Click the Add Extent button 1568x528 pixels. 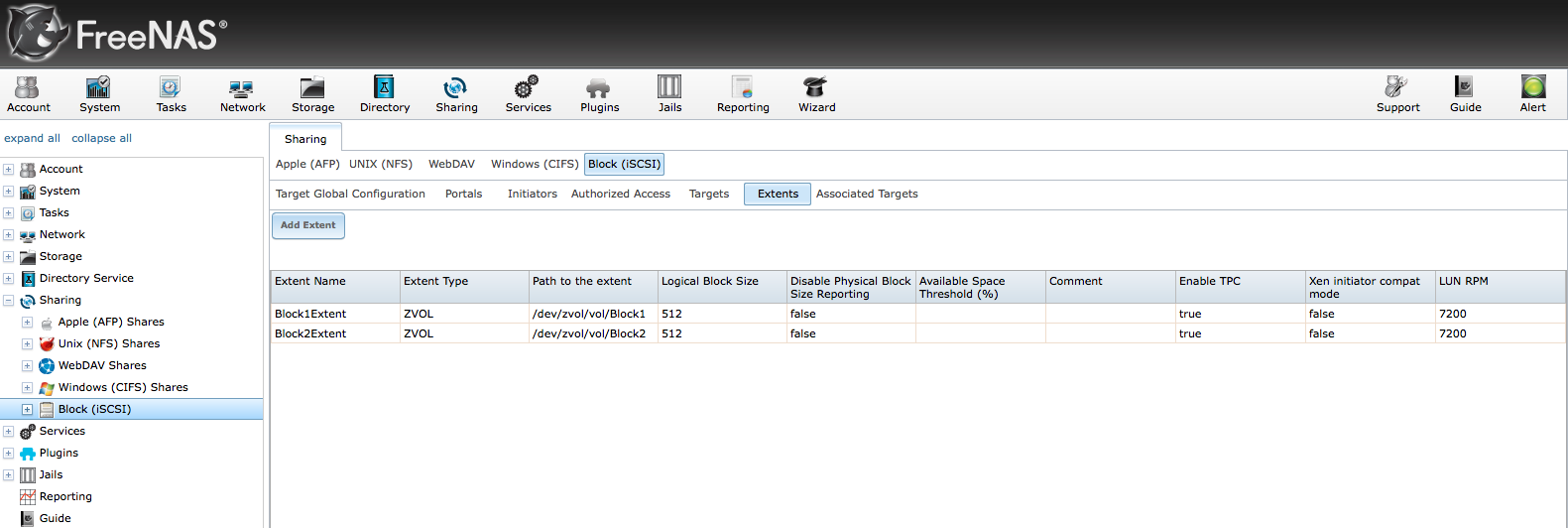pyautogui.click(x=308, y=225)
